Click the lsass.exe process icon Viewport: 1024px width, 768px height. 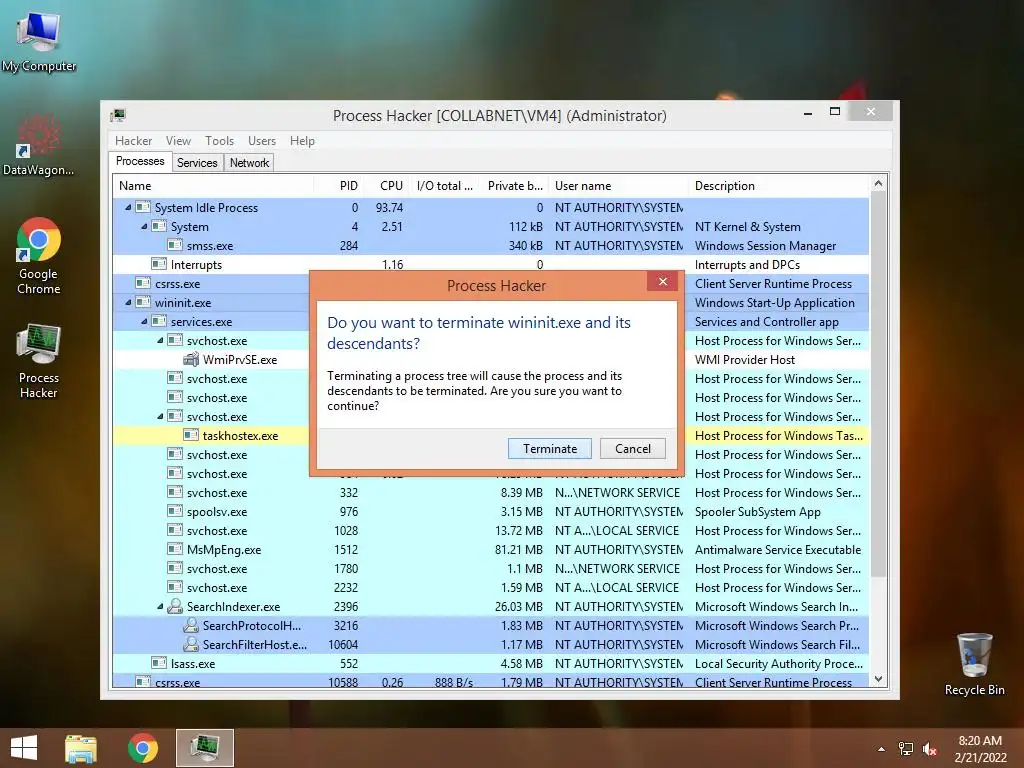tap(159, 663)
